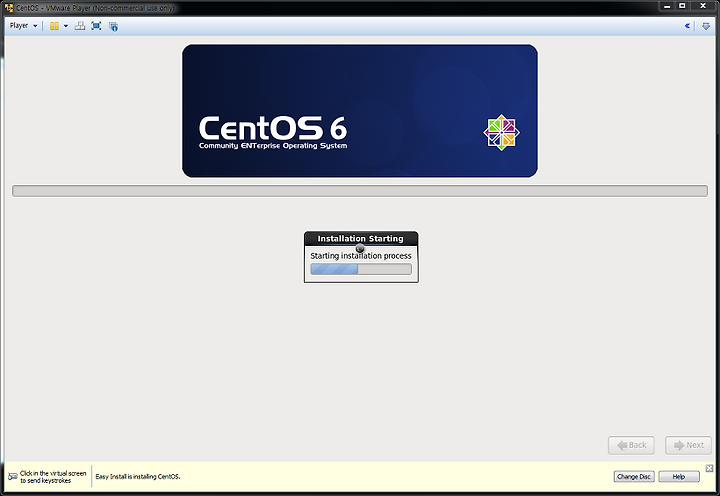
Task: Click 'Starting installation process' text
Action: [361, 256]
